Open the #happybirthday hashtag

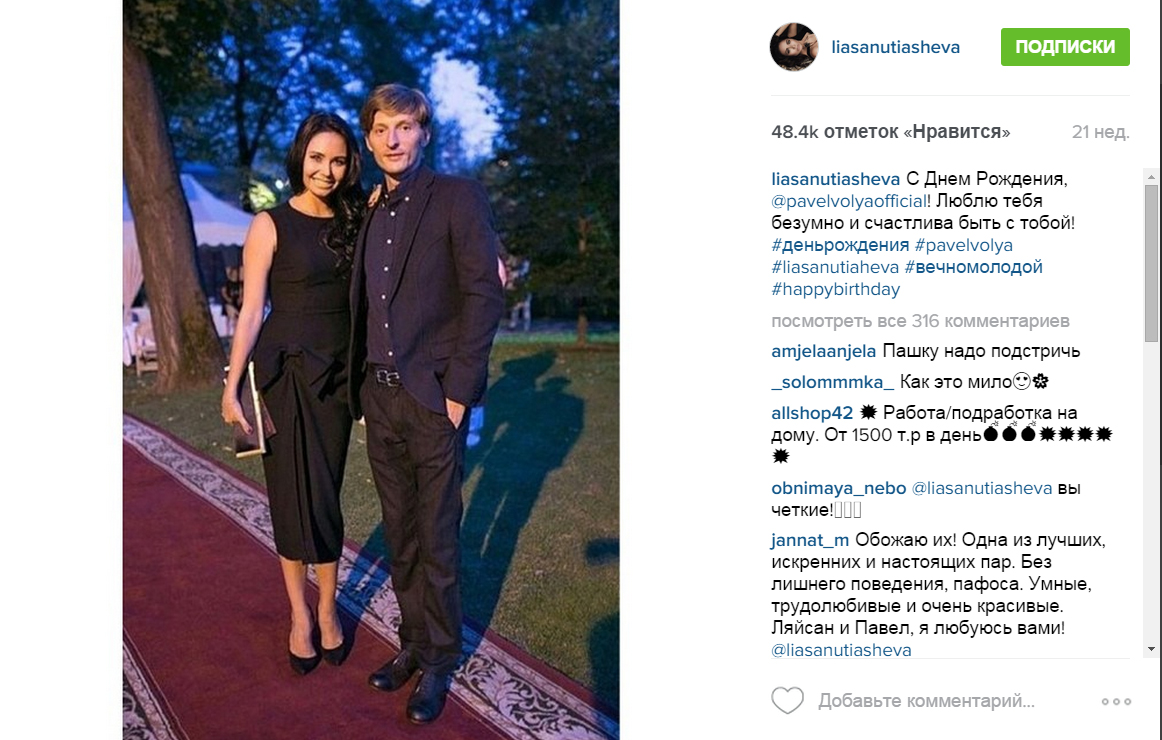coord(835,289)
